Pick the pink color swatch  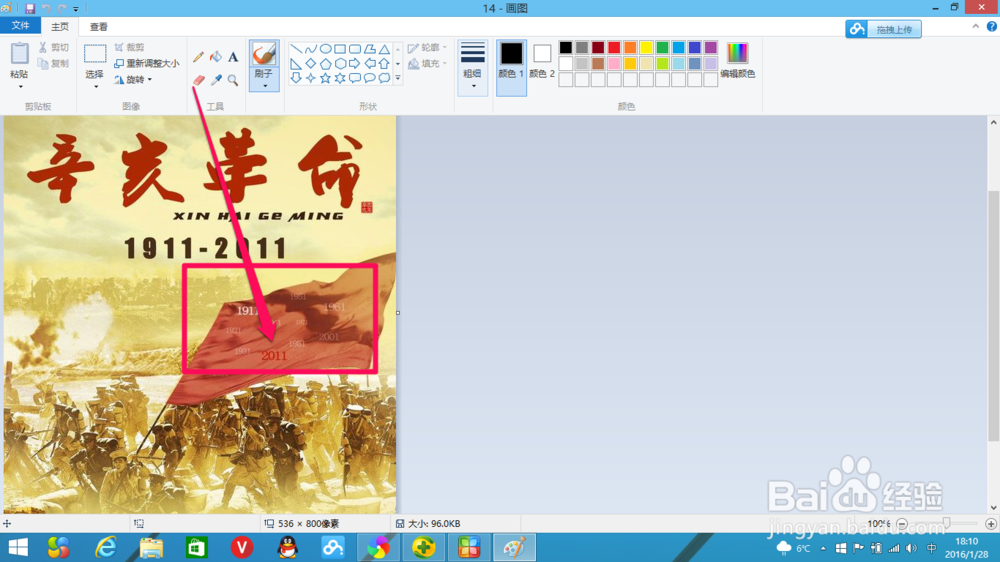[x=614, y=63]
